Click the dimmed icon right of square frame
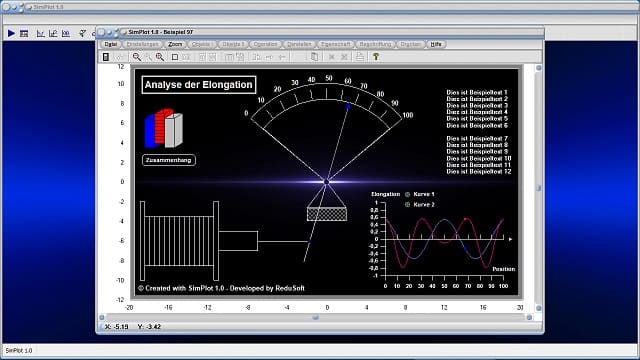640x360 pixels. (x=186, y=57)
